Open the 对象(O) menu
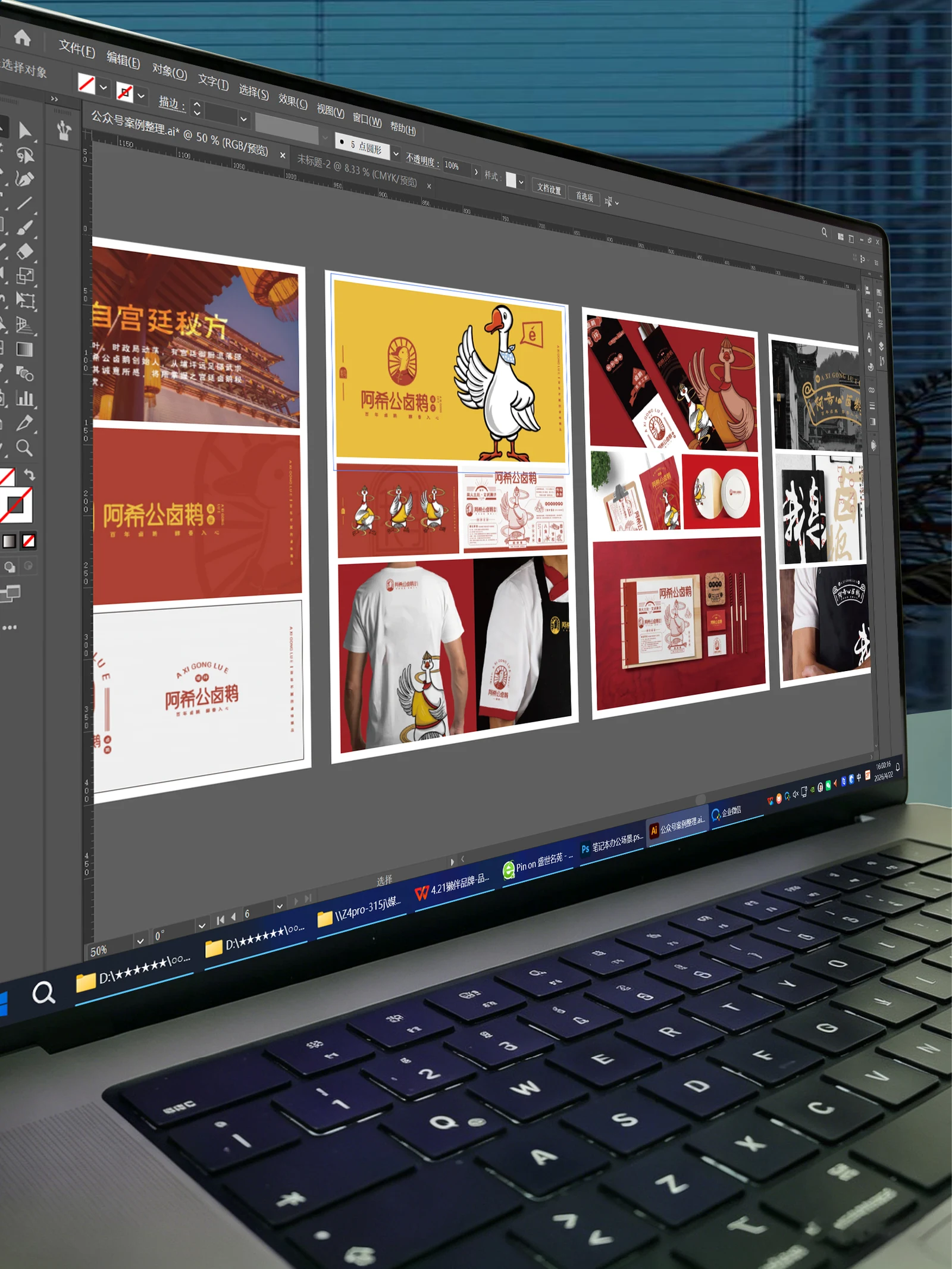This screenshot has height=1269, width=952. click(170, 71)
